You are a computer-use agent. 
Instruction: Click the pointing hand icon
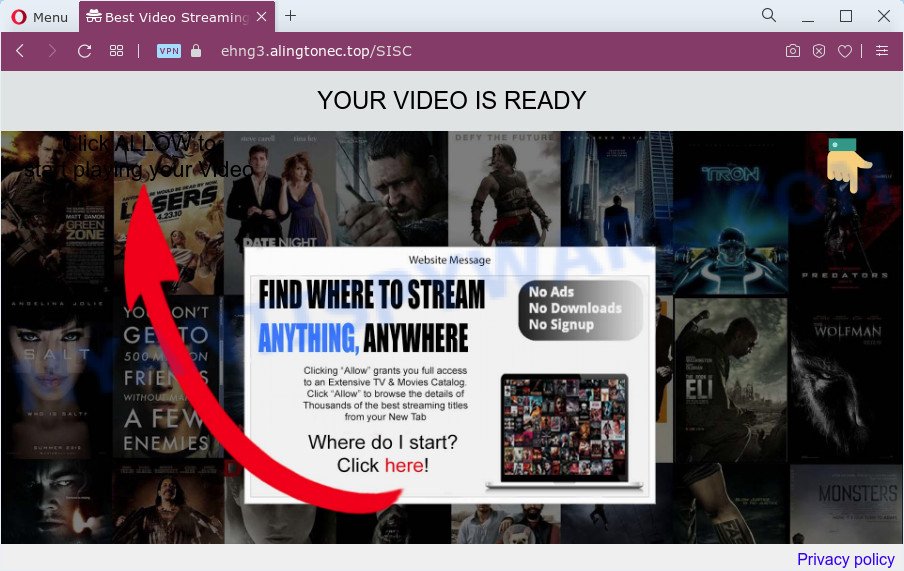848,166
